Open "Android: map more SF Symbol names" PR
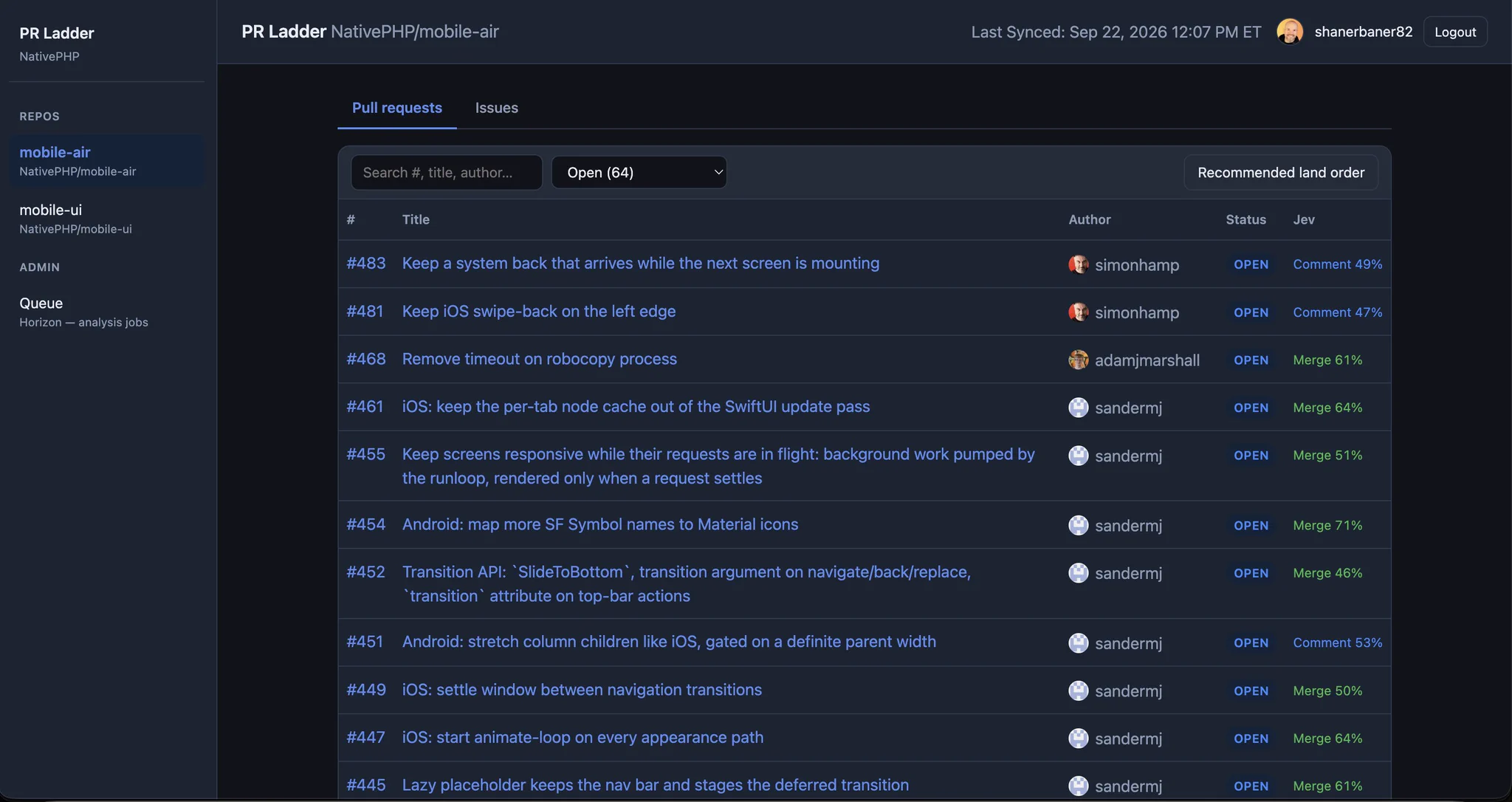This screenshot has height=802, width=1512. tap(600, 524)
